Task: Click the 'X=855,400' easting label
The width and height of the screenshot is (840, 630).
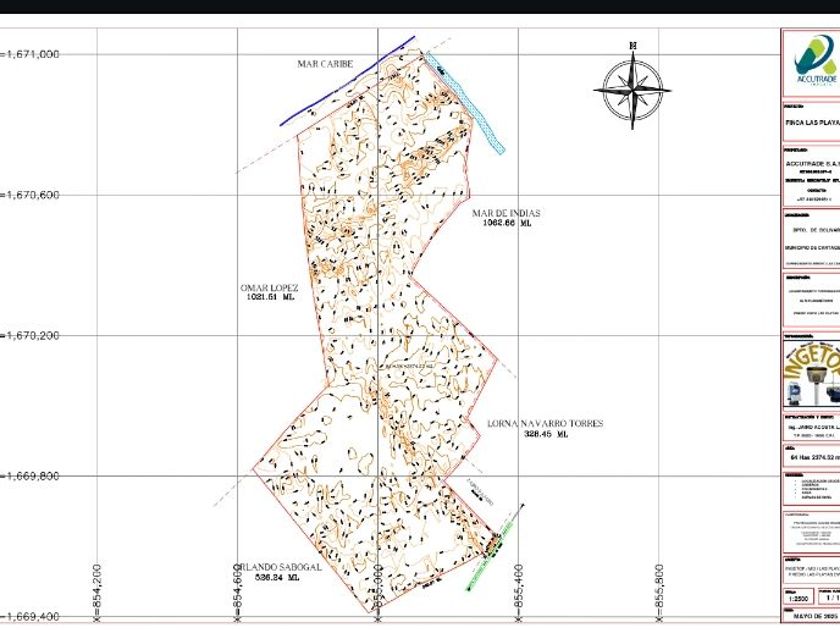Action: pos(518,593)
